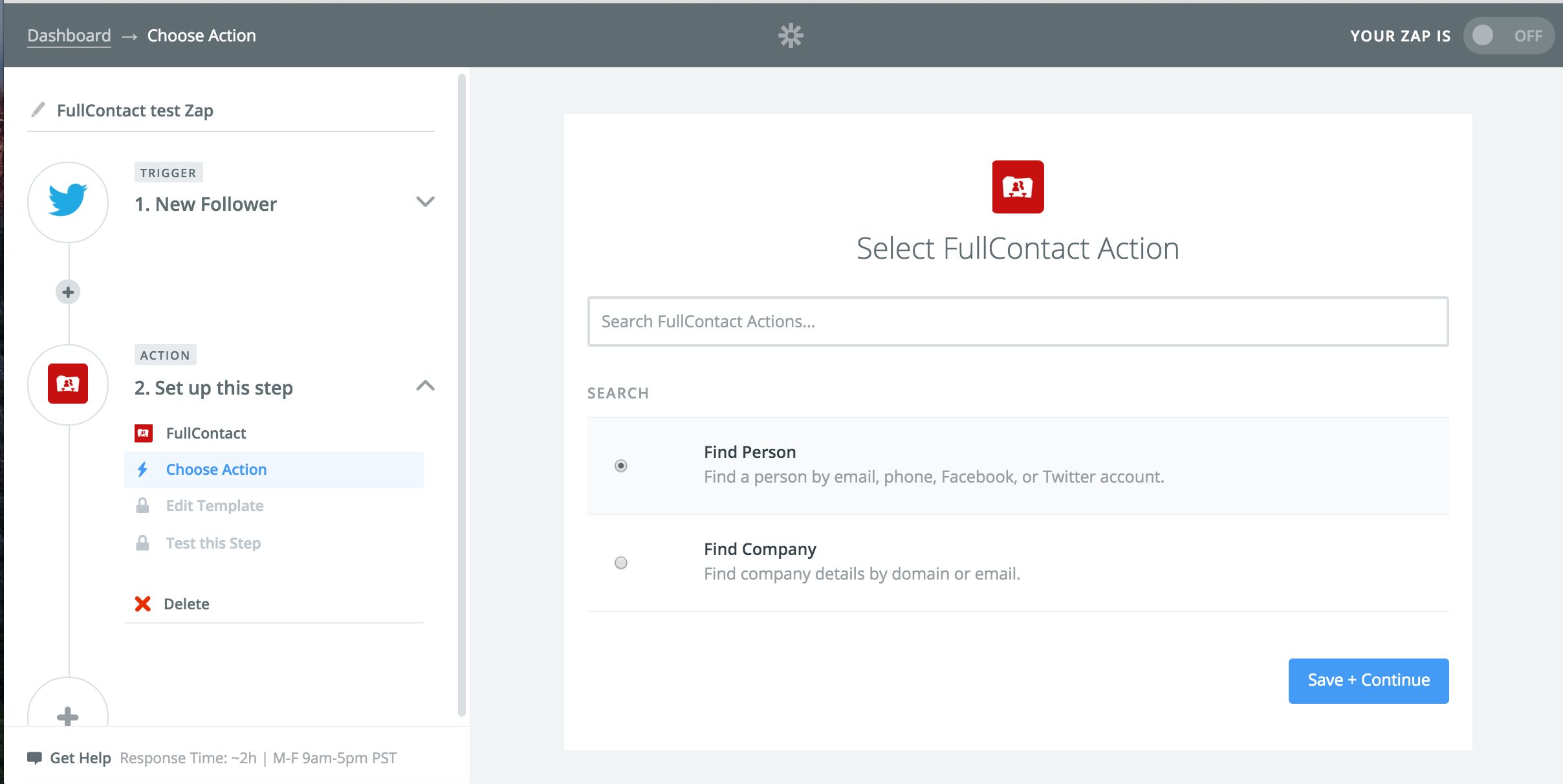Toggle the Zap ON/OFF switch
The height and width of the screenshot is (784, 1563).
click(x=1508, y=36)
